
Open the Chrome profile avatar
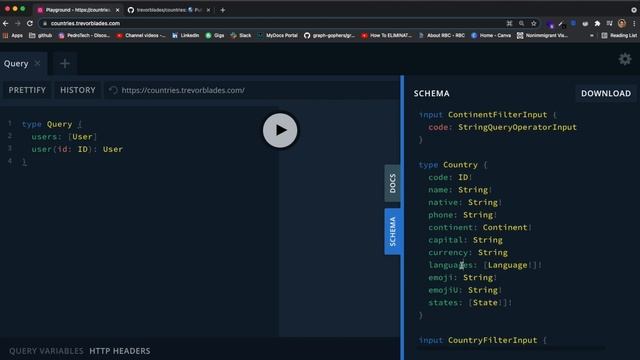[x=622, y=24]
